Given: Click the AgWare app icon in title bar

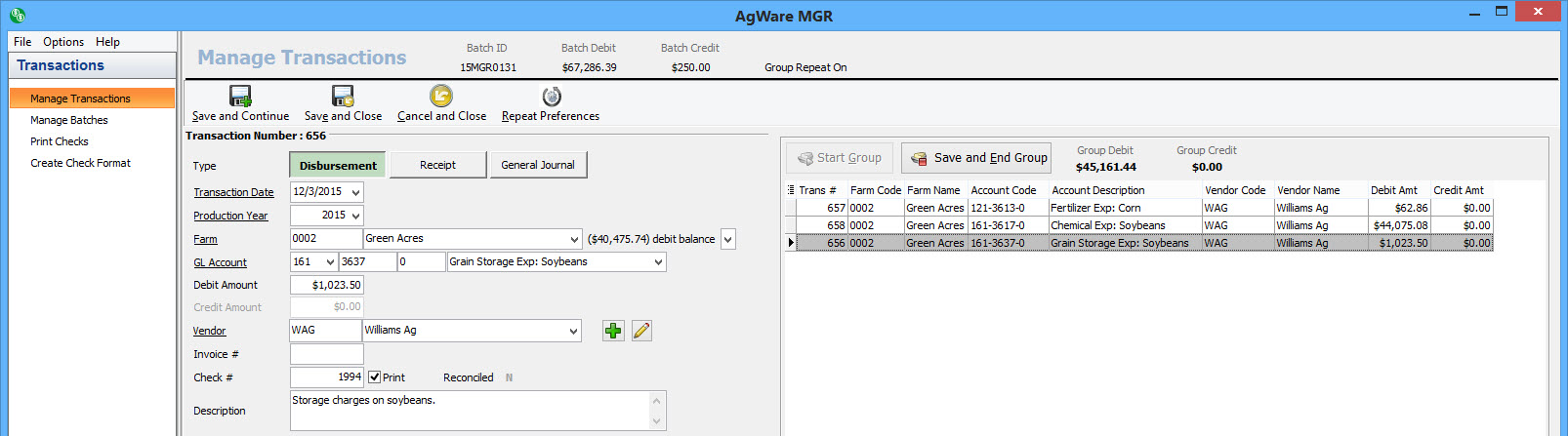Looking at the screenshot, I should 17,15.
